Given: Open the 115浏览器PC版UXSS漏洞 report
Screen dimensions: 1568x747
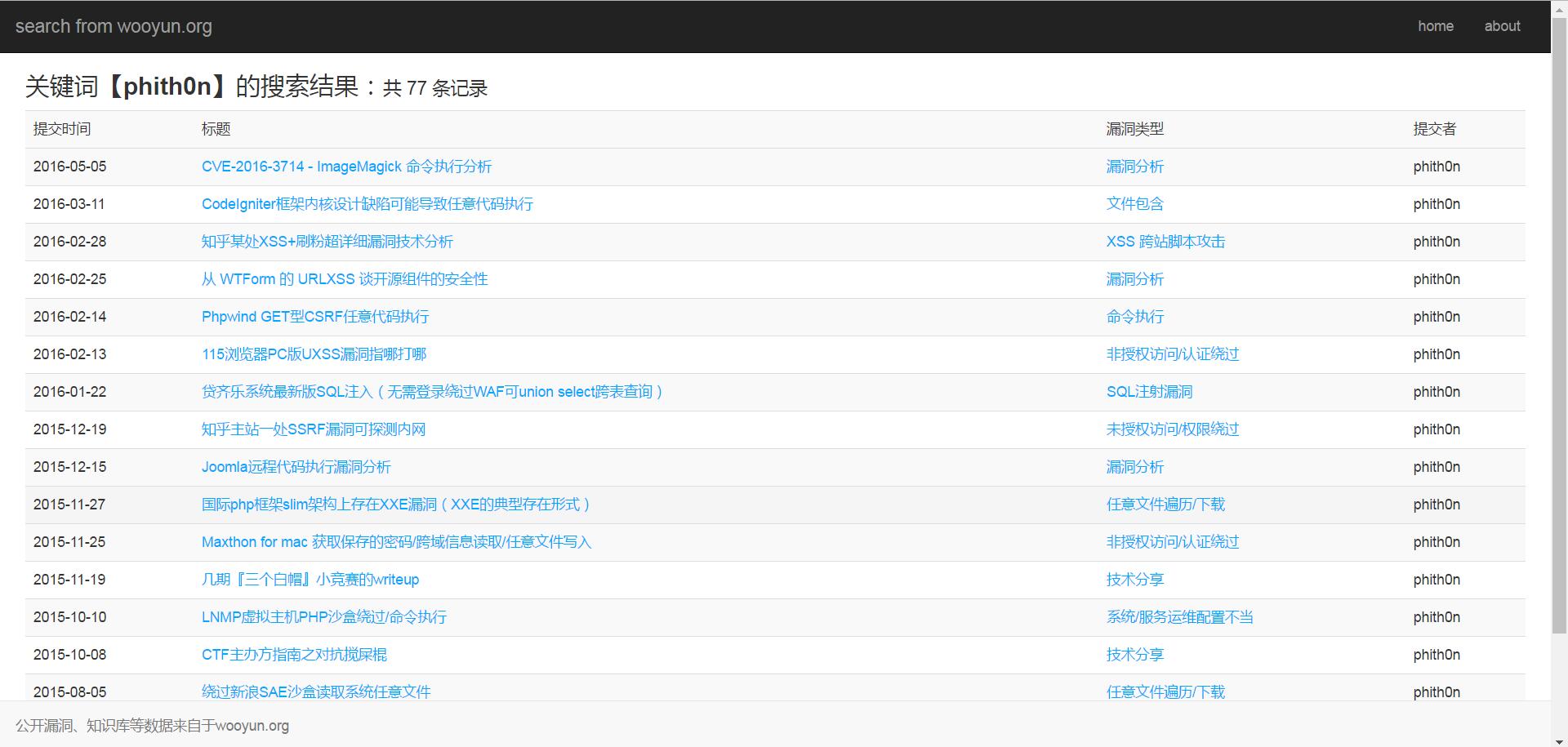Looking at the screenshot, I should [314, 354].
